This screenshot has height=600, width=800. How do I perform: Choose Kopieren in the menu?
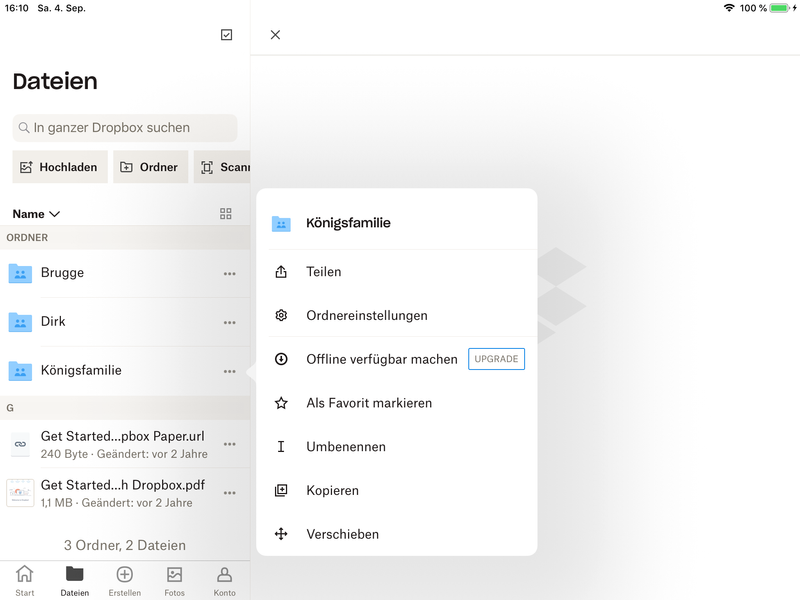point(397,490)
